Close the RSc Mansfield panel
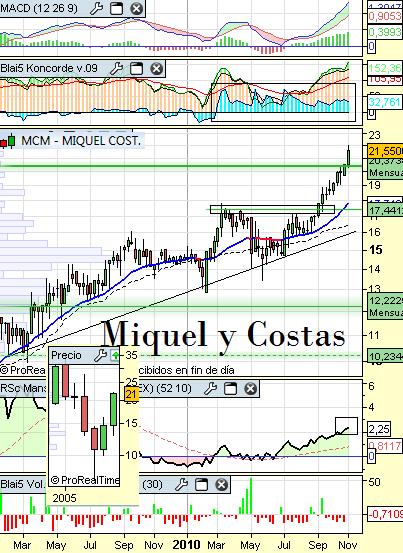The width and height of the screenshot is (403, 553). point(251,389)
